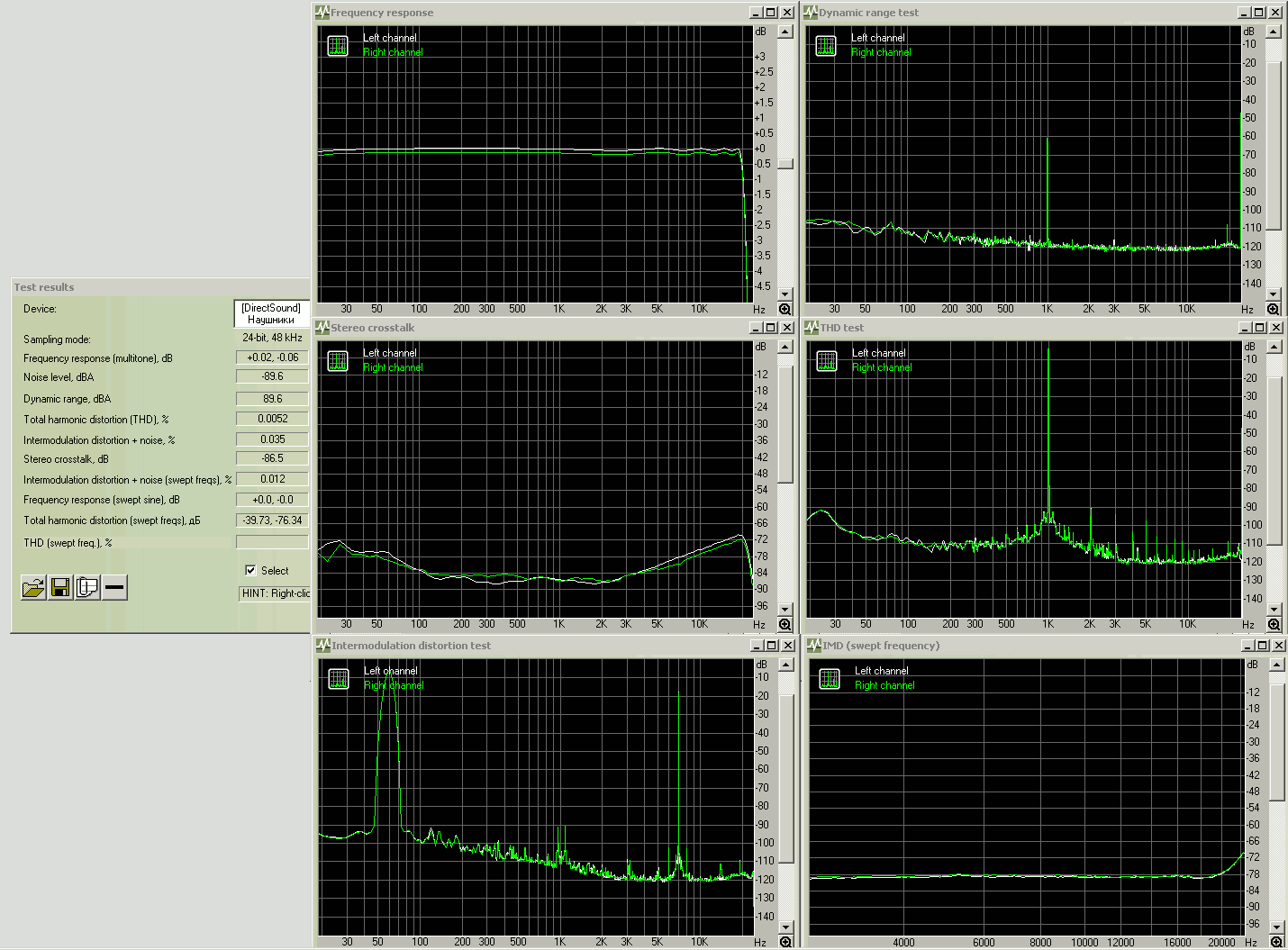
Task: Click scroll up arrow in Dynamic range window
Action: tap(1274, 32)
